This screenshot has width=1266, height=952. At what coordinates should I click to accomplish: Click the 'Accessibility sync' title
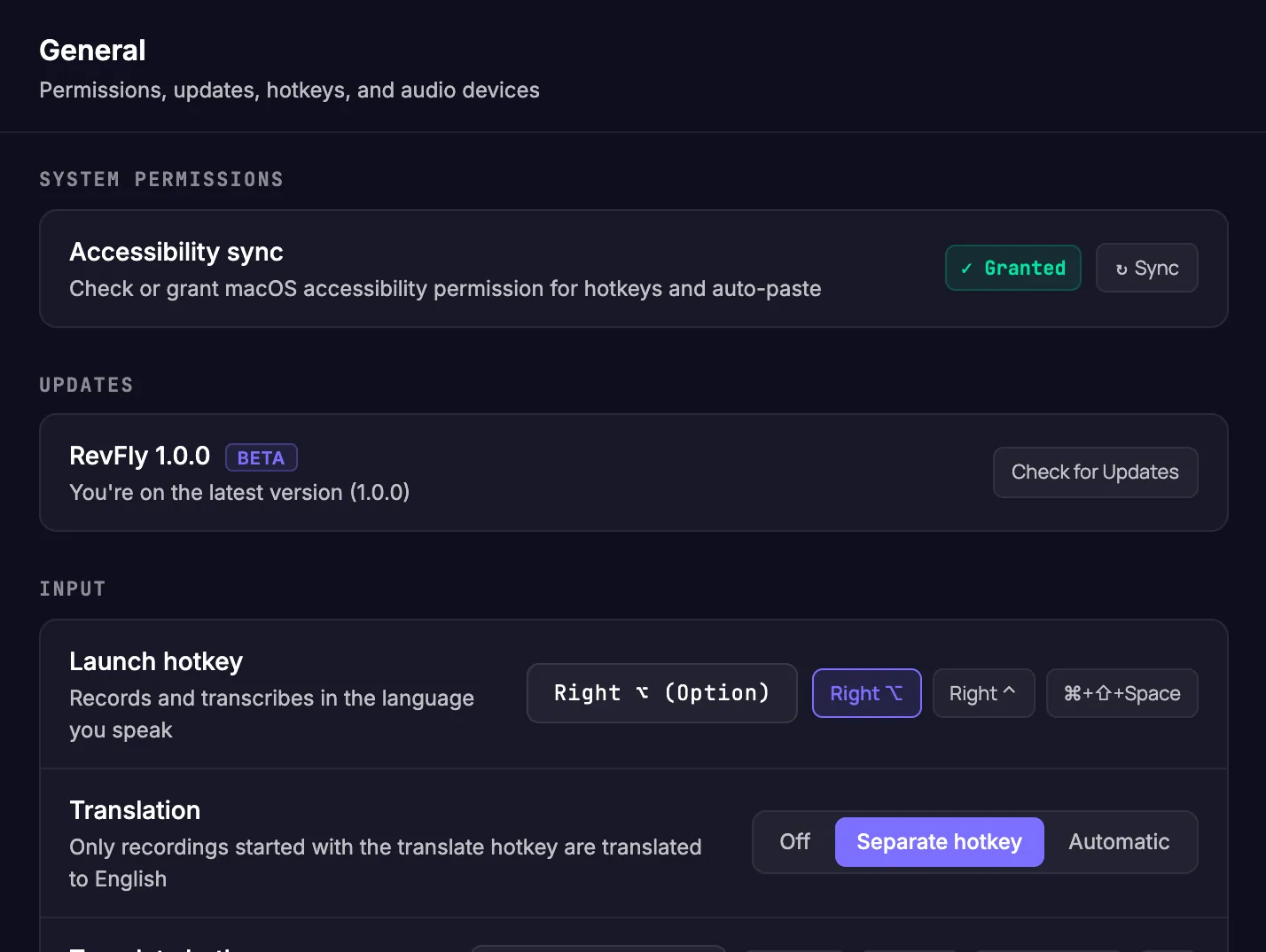coord(176,253)
